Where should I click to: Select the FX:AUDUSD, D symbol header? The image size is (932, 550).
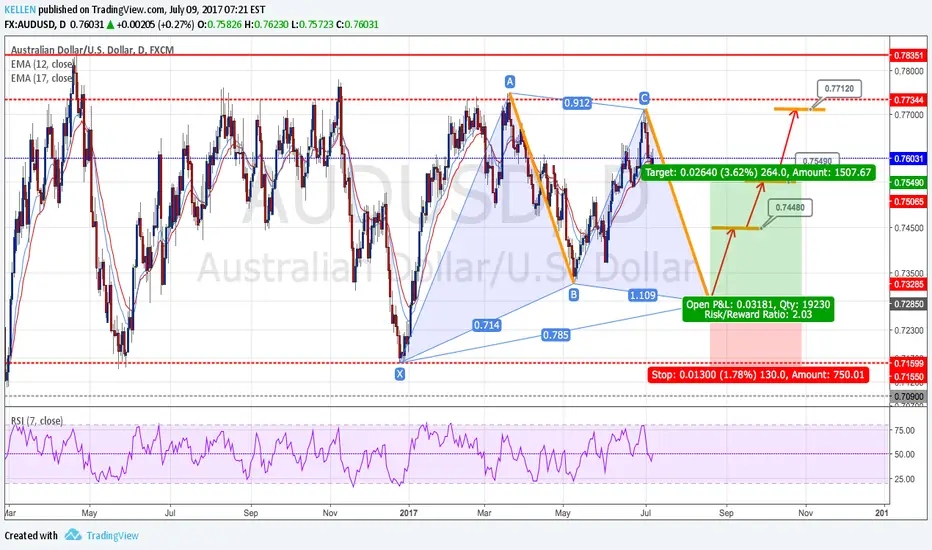pos(35,24)
